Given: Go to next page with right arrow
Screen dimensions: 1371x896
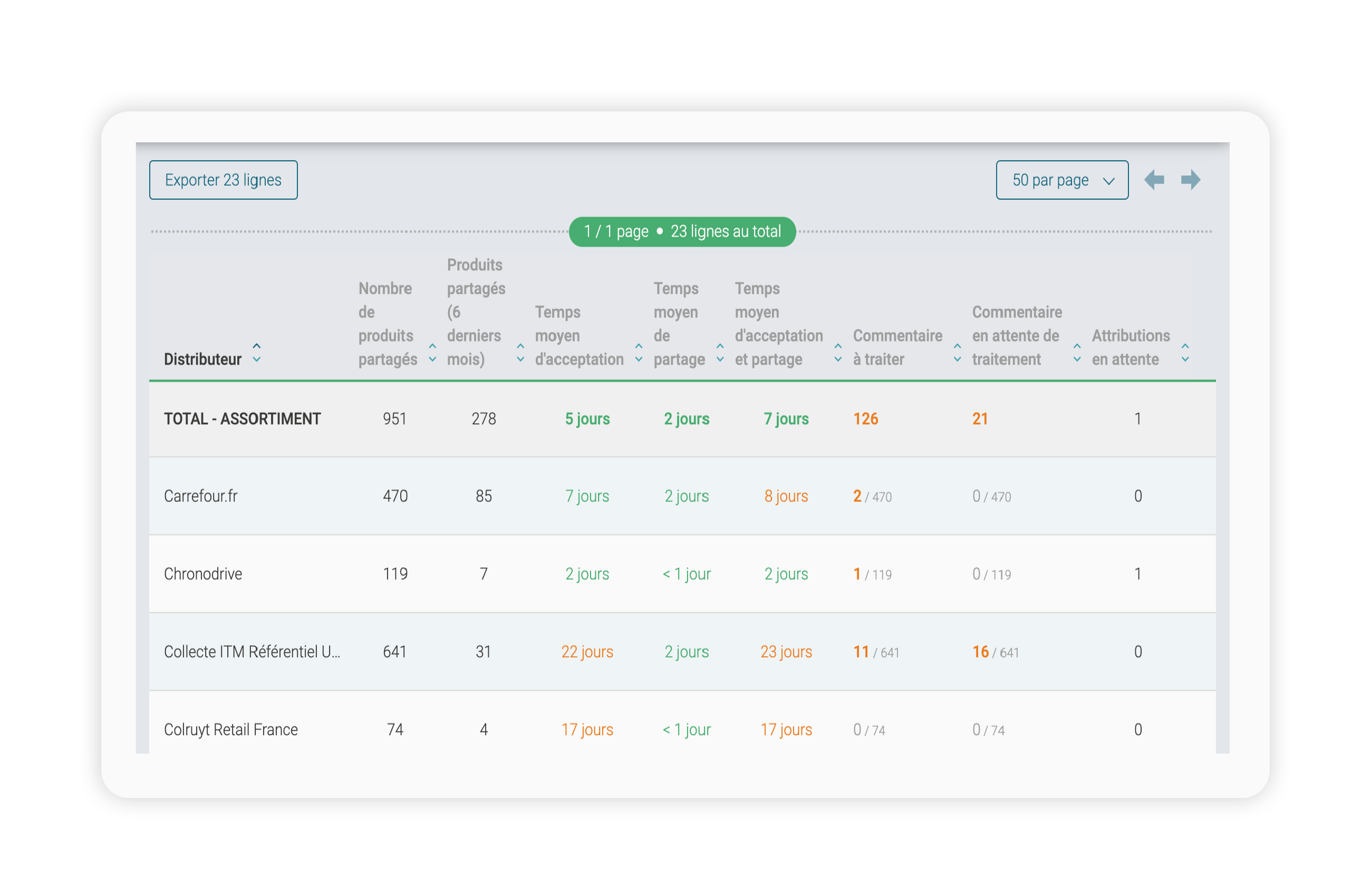Looking at the screenshot, I should [x=1191, y=180].
